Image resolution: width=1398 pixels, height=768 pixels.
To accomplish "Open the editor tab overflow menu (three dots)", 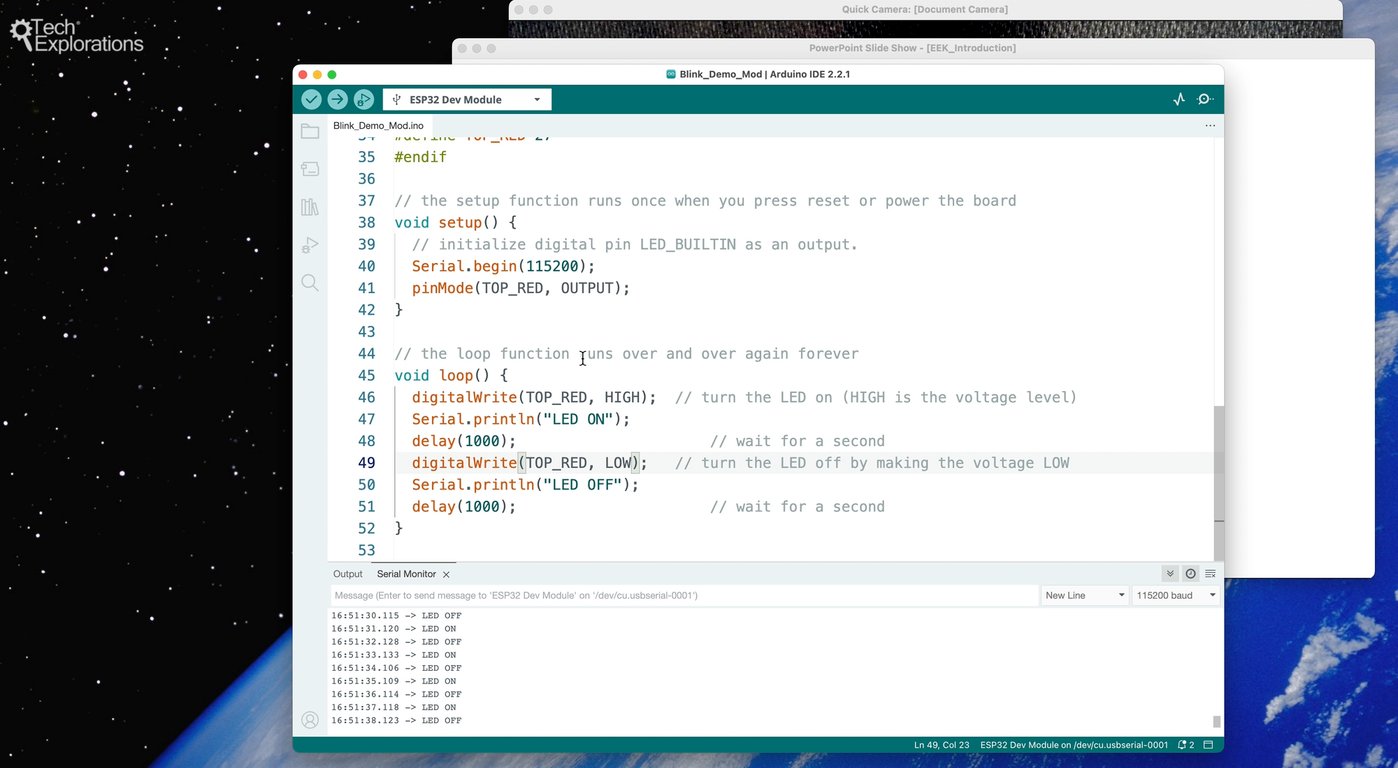I will pyautogui.click(x=1210, y=126).
